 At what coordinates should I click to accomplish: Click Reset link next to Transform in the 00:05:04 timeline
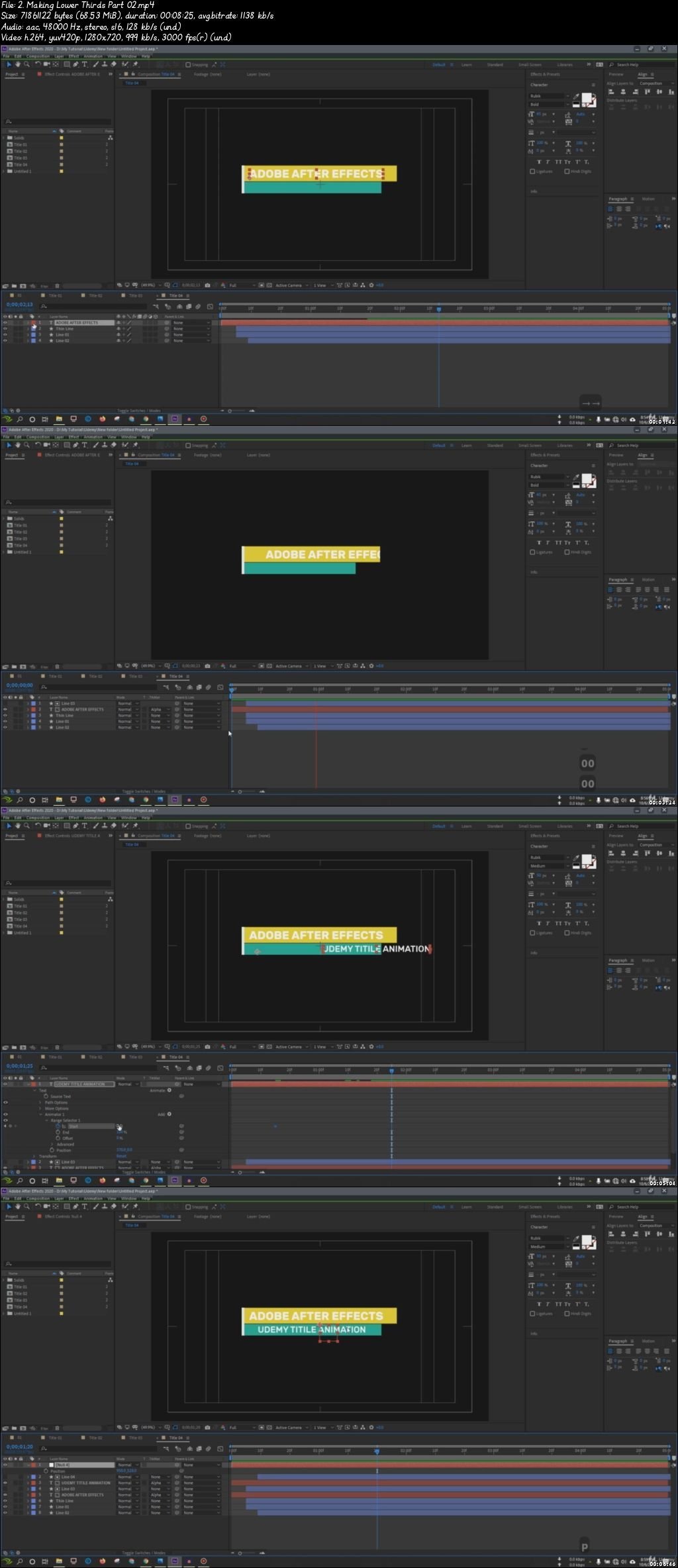tap(121, 1156)
